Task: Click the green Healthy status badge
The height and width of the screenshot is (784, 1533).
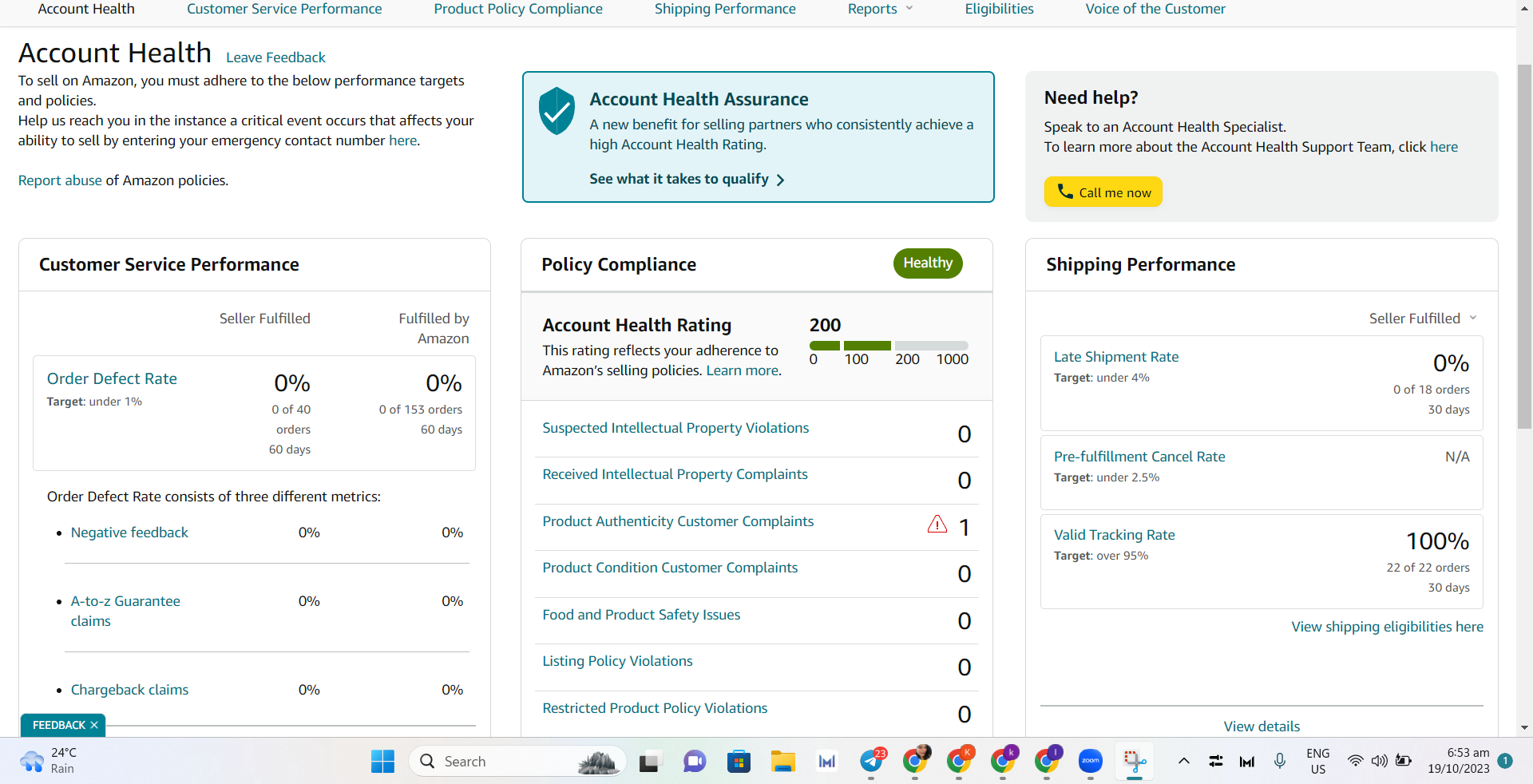Action: pyautogui.click(x=928, y=263)
